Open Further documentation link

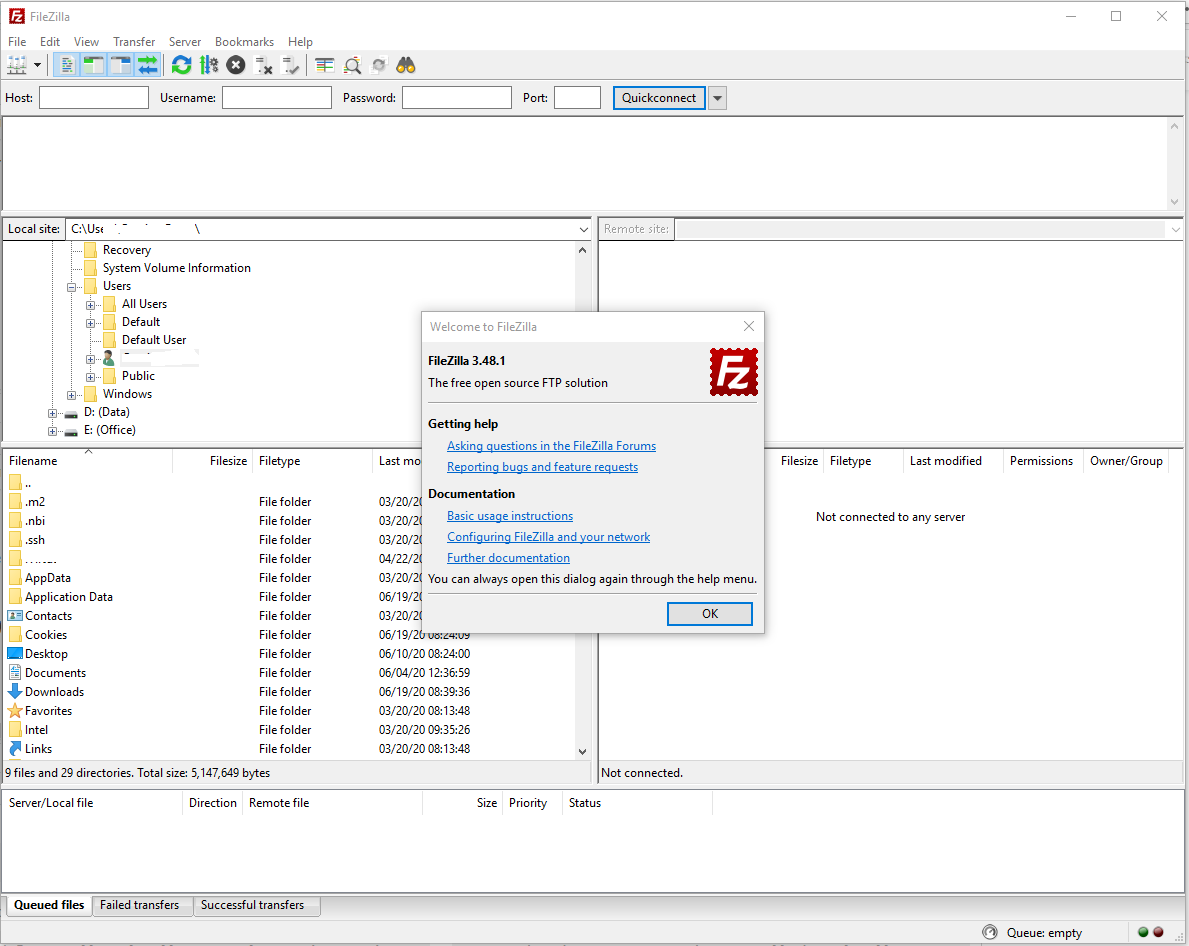[508, 558]
